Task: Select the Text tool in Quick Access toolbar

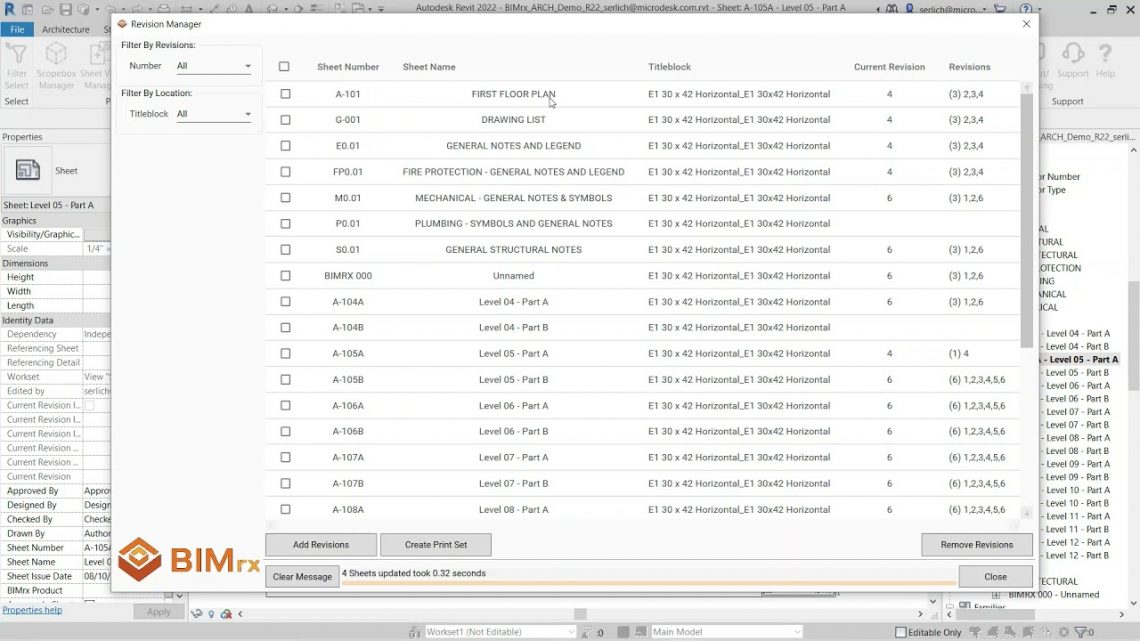Action: [247, 8]
